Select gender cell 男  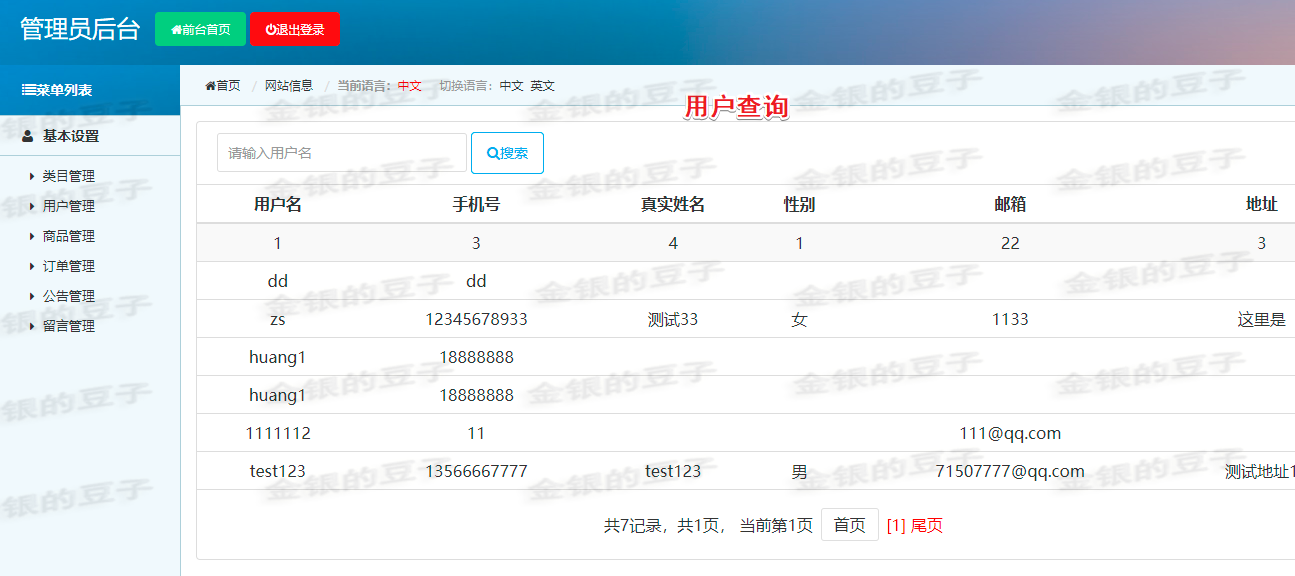[x=799, y=472]
